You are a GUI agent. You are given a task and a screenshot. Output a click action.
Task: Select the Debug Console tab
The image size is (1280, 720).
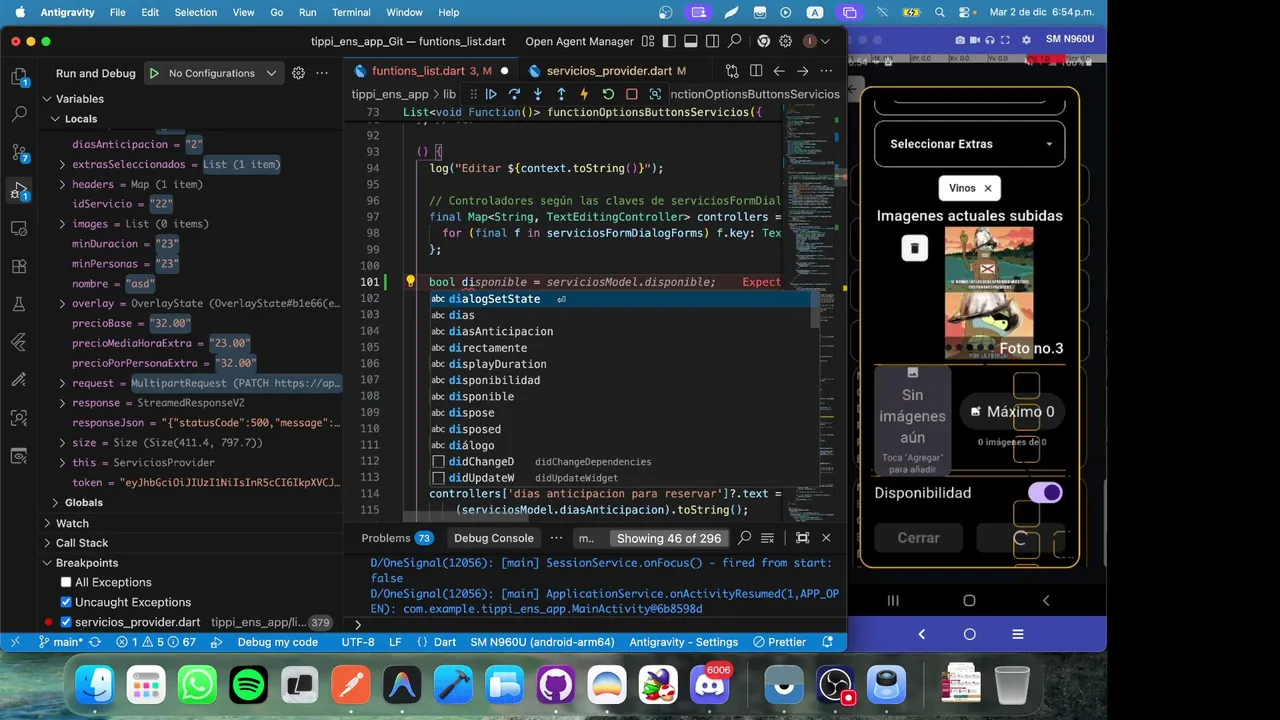[493, 538]
